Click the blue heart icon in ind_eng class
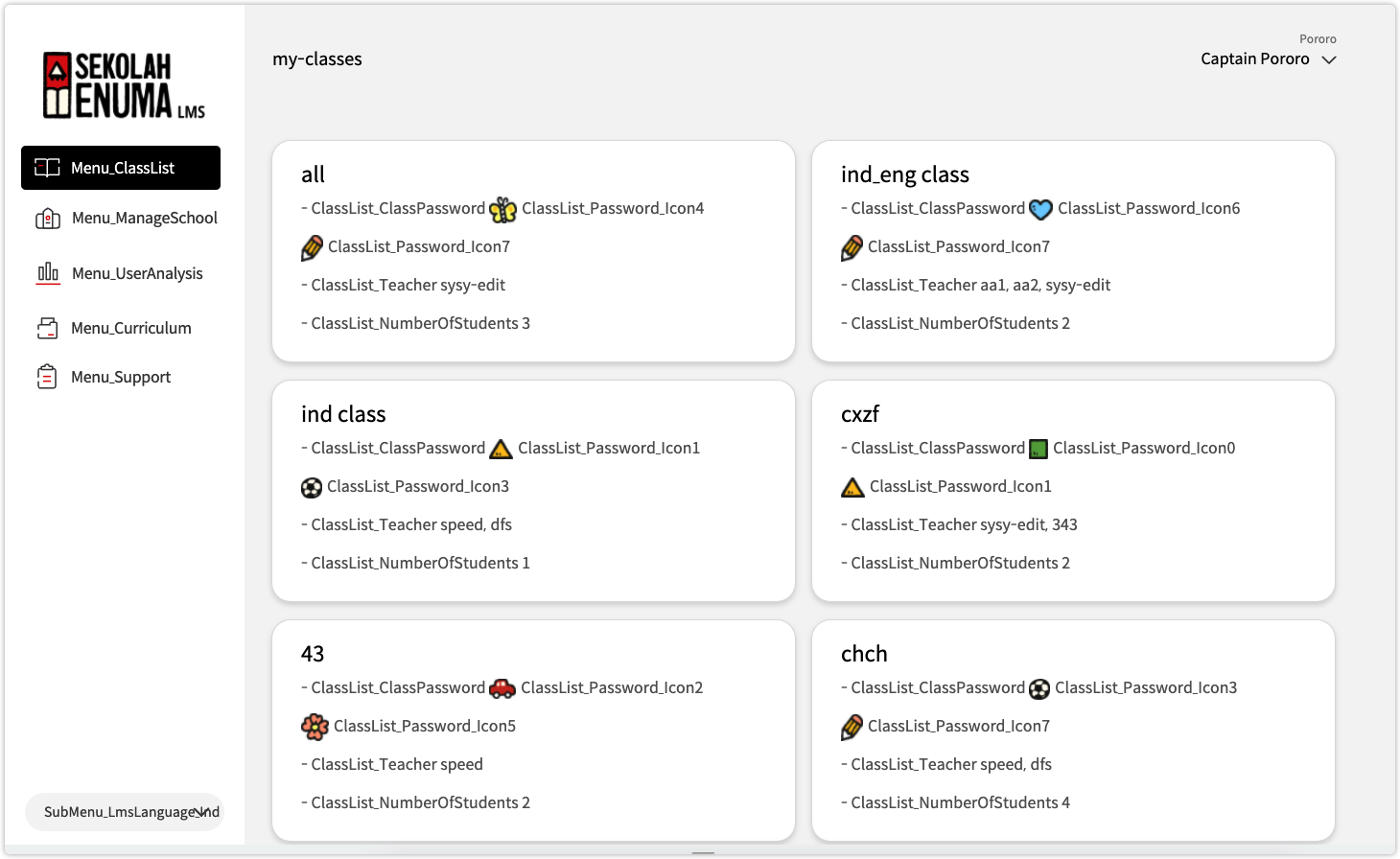The width and height of the screenshot is (1400, 859). click(1040, 209)
